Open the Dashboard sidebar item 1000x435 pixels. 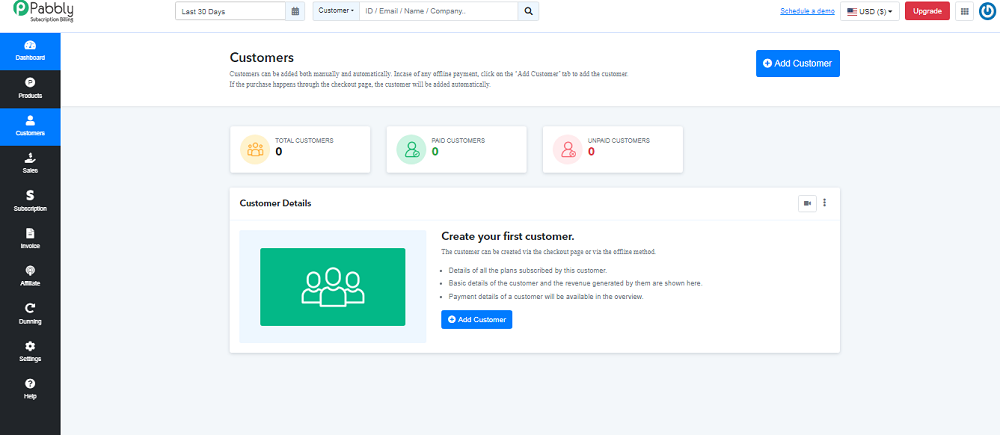click(x=30, y=51)
